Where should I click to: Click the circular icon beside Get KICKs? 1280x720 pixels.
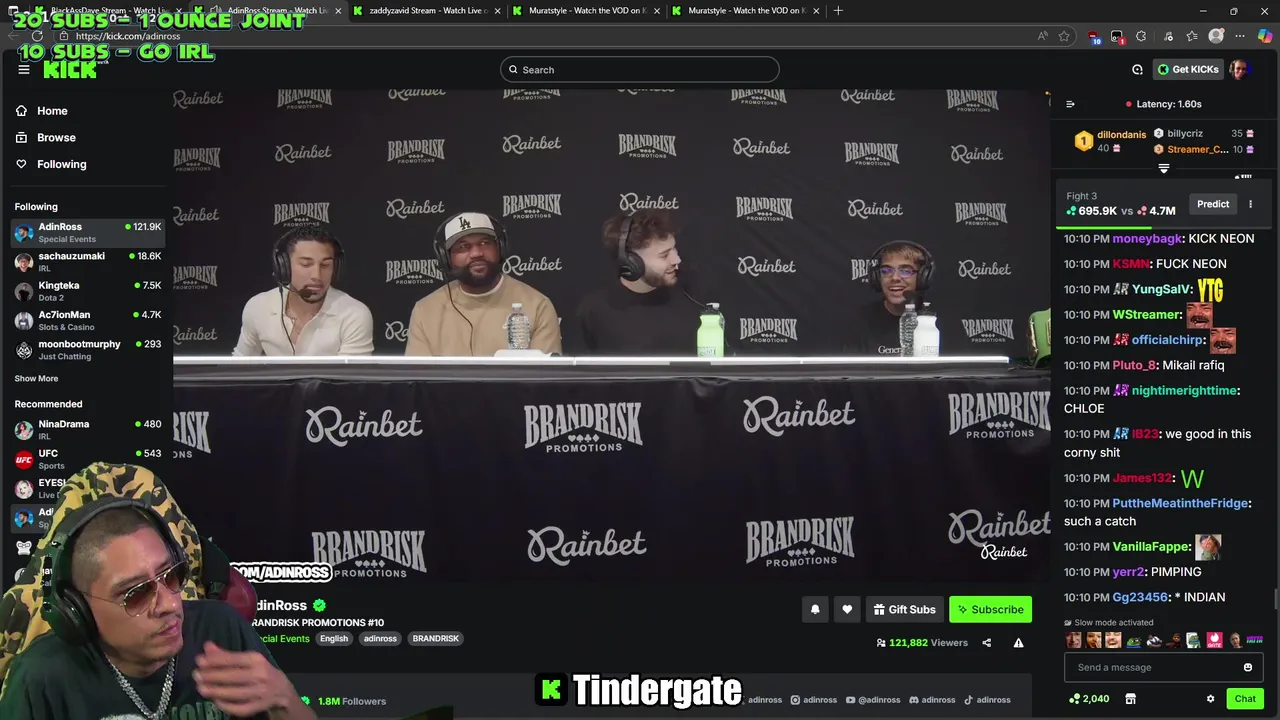(1137, 70)
